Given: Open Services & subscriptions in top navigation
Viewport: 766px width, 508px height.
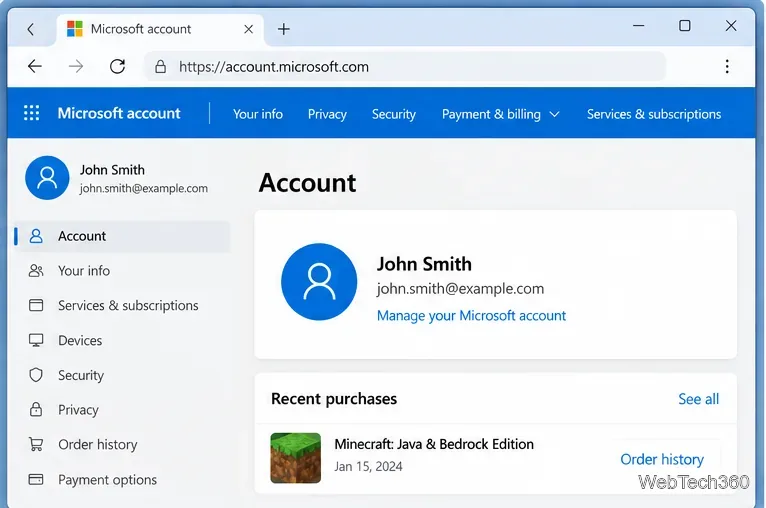Looking at the screenshot, I should coord(654,114).
